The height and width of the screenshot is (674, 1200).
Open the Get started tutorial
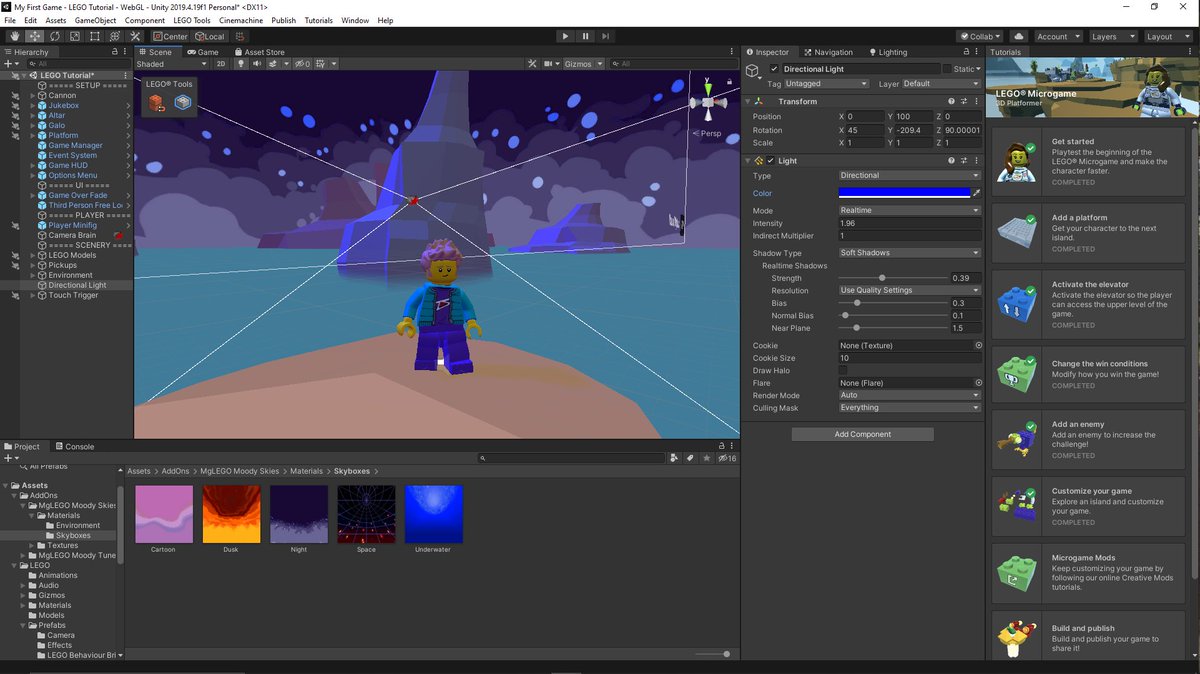1089,160
